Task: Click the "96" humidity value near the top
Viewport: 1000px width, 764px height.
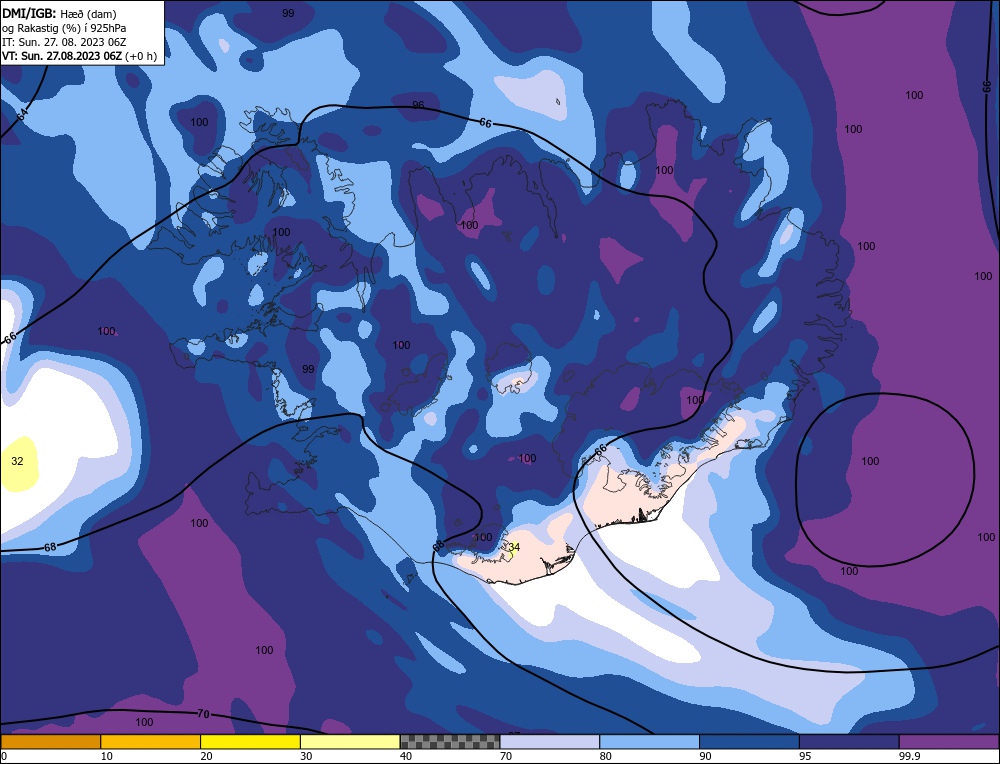Action: [x=418, y=105]
